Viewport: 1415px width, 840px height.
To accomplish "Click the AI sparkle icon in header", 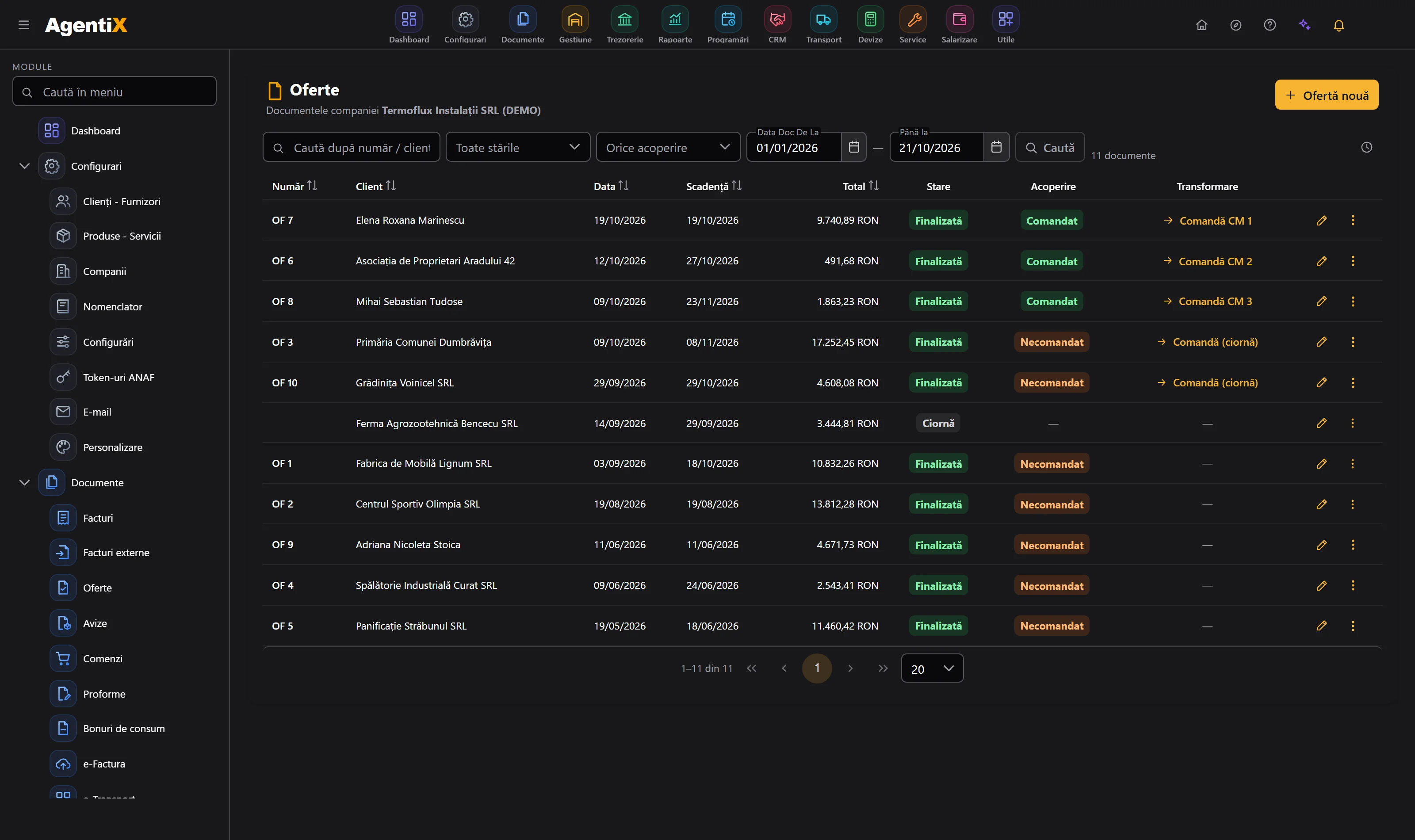I will point(1304,25).
